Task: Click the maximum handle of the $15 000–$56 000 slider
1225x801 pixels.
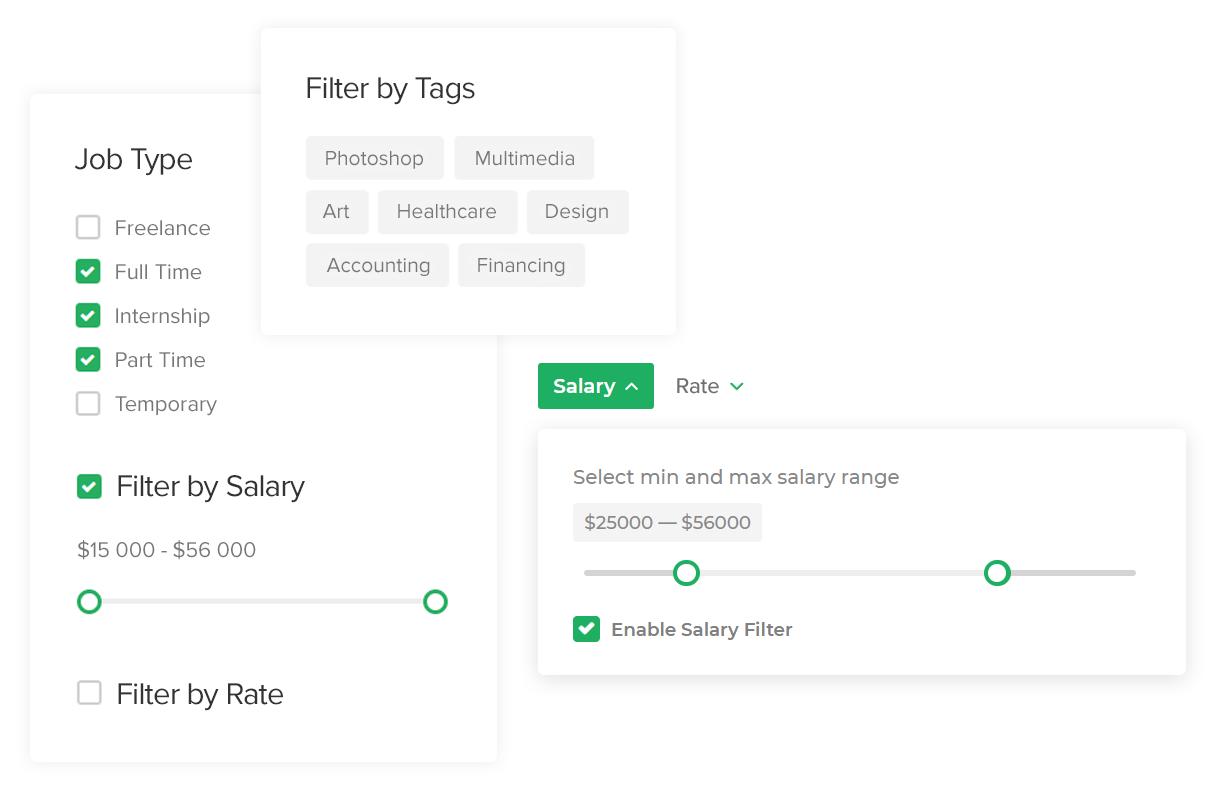Action: pyautogui.click(x=435, y=602)
